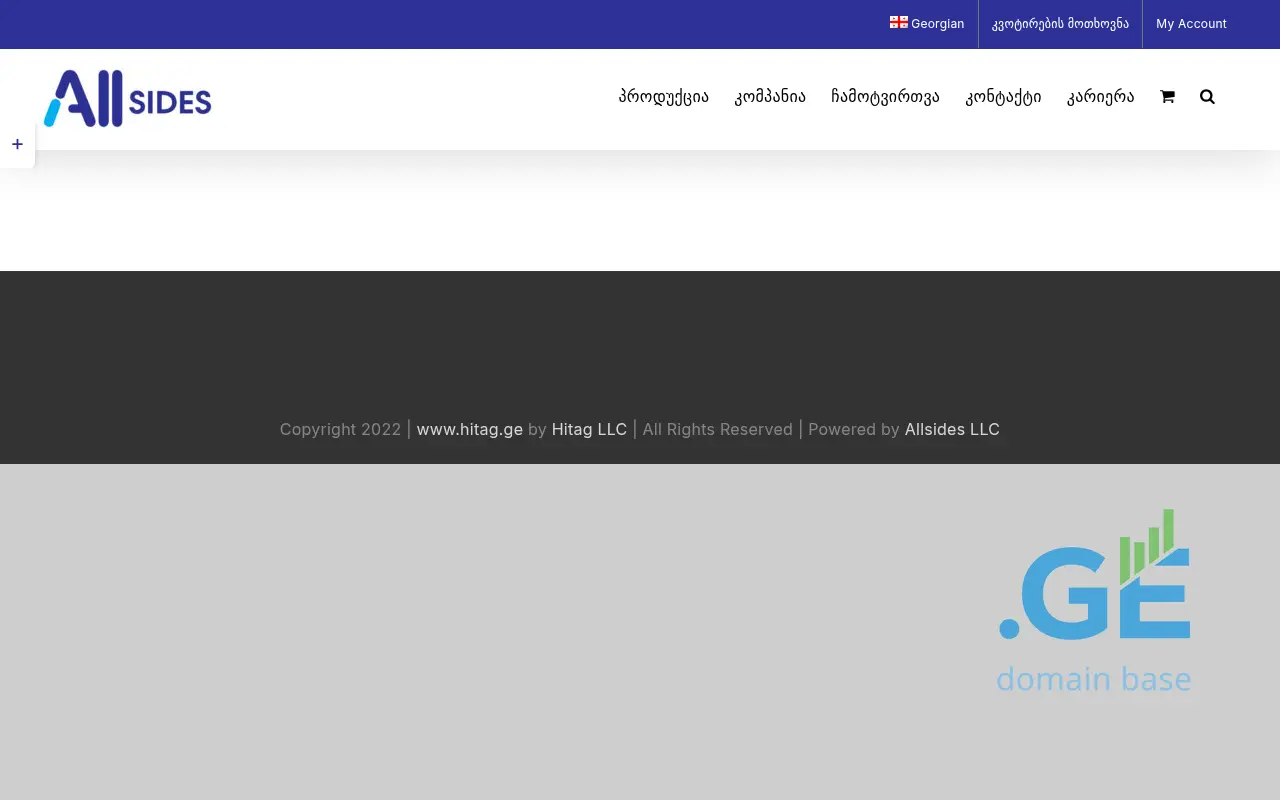Follow the Allsides LLC footer link
This screenshot has height=800, width=1280.
point(951,429)
